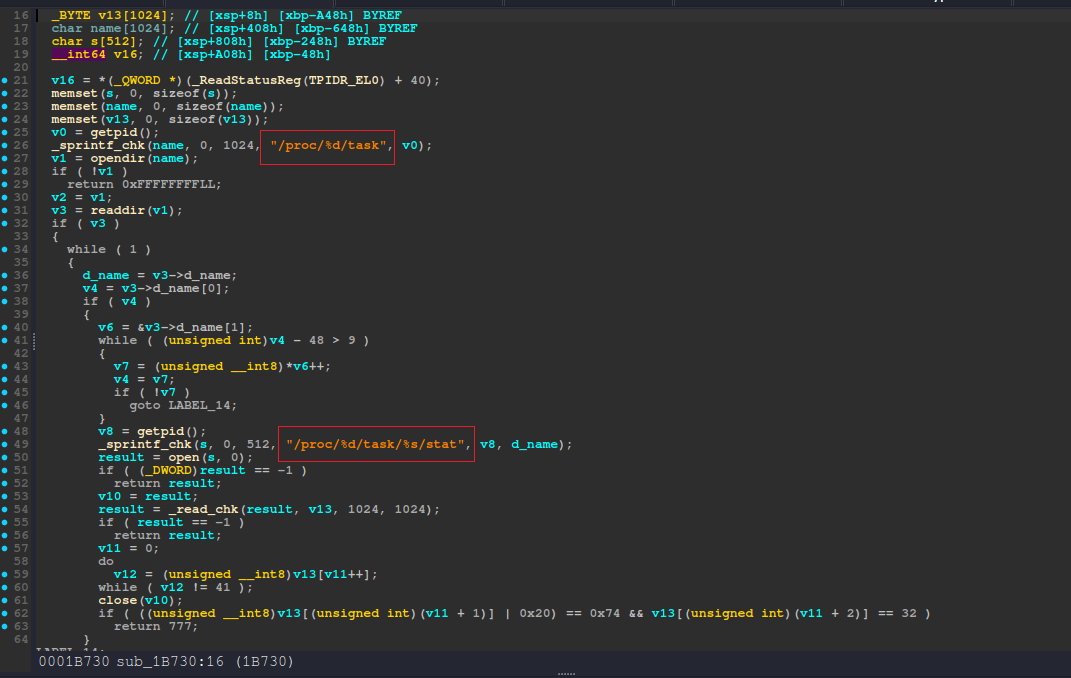1071x678 pixels.
Task: Click memset on line 23
Action: [74, 107]
